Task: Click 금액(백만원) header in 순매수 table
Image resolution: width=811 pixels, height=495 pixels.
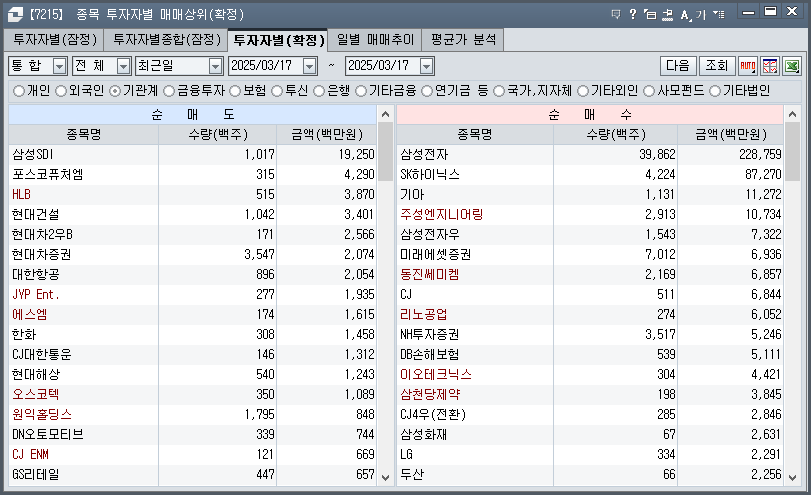Action: click(731, 134)
